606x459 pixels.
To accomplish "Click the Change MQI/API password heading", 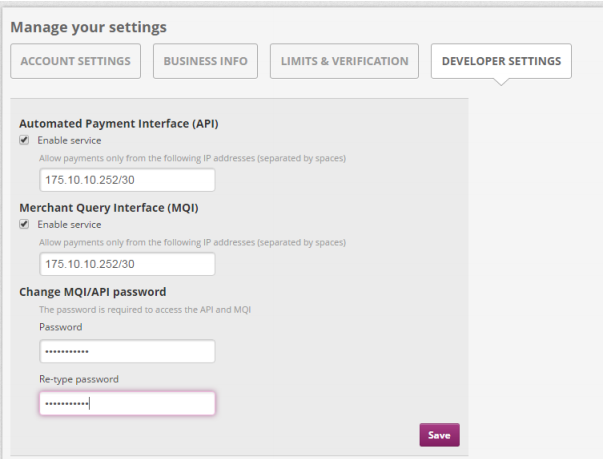I will pyautogui.click(x=93, y=292).
